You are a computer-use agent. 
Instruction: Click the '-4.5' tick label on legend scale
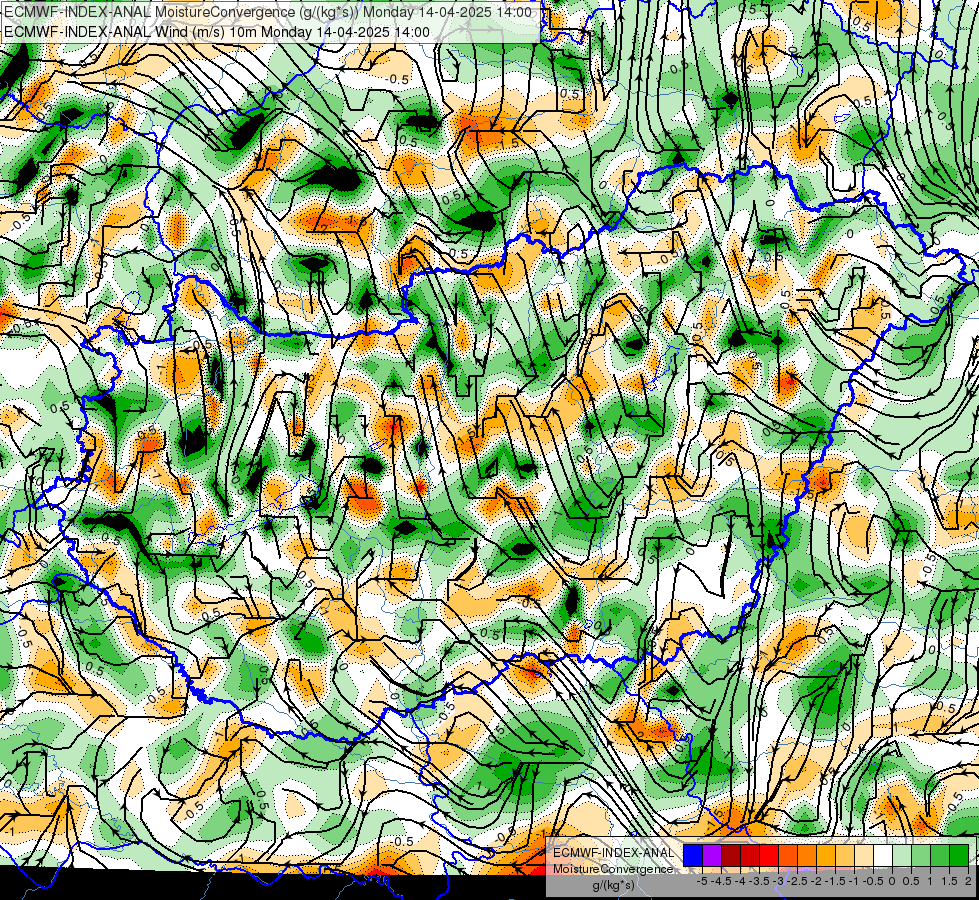pos(721,881)
